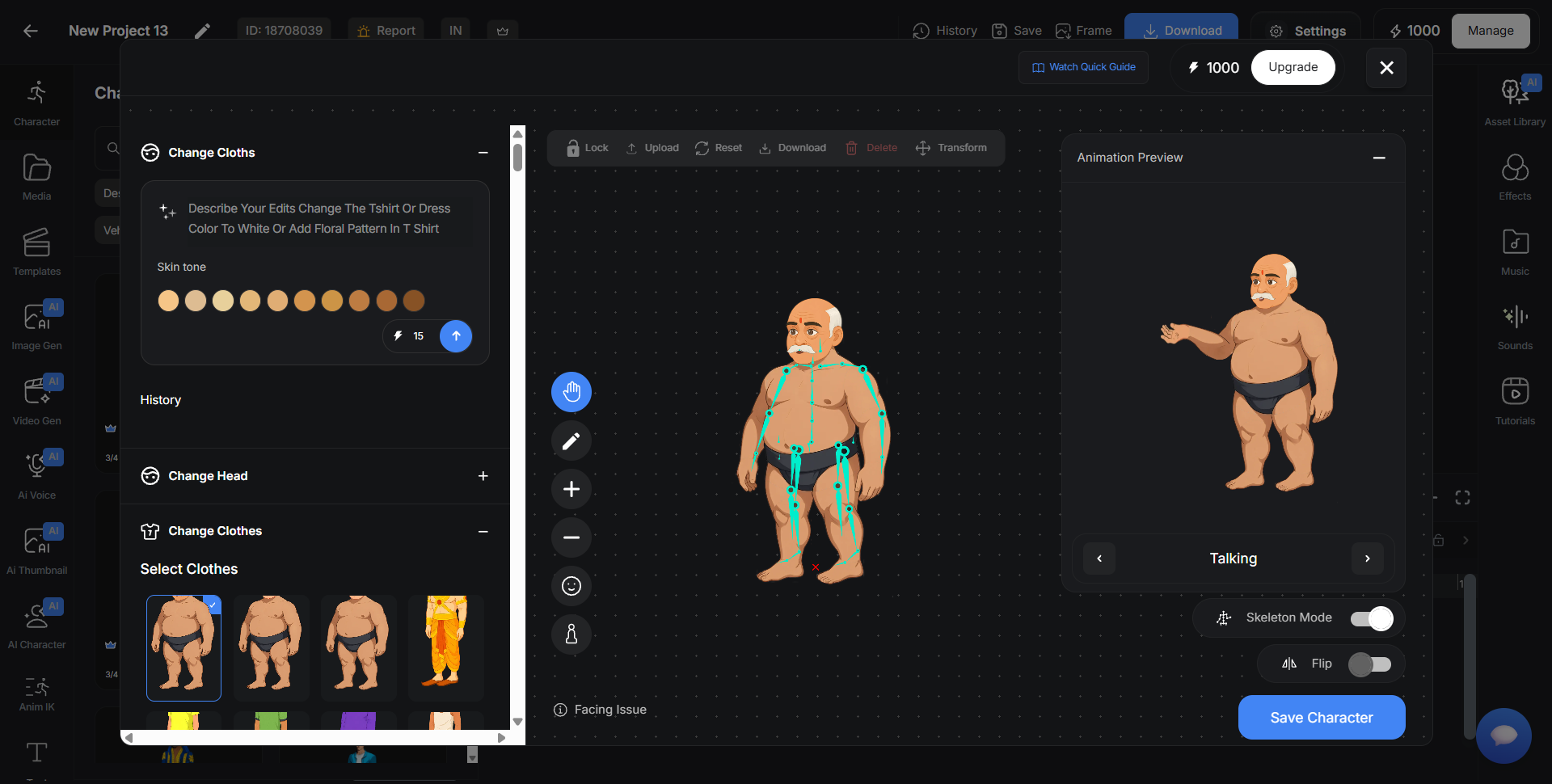Select the first selected clothes thumbnail

[183, 647]
